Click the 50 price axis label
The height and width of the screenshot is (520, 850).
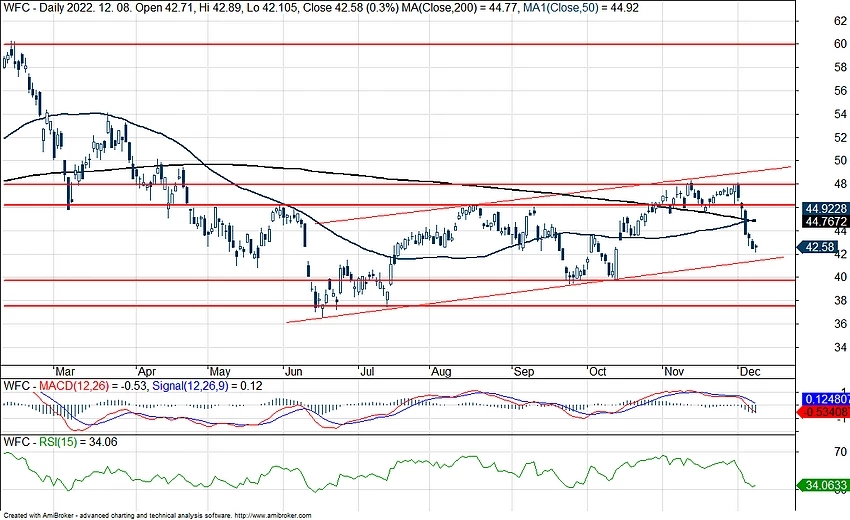(x=840, y=161)
